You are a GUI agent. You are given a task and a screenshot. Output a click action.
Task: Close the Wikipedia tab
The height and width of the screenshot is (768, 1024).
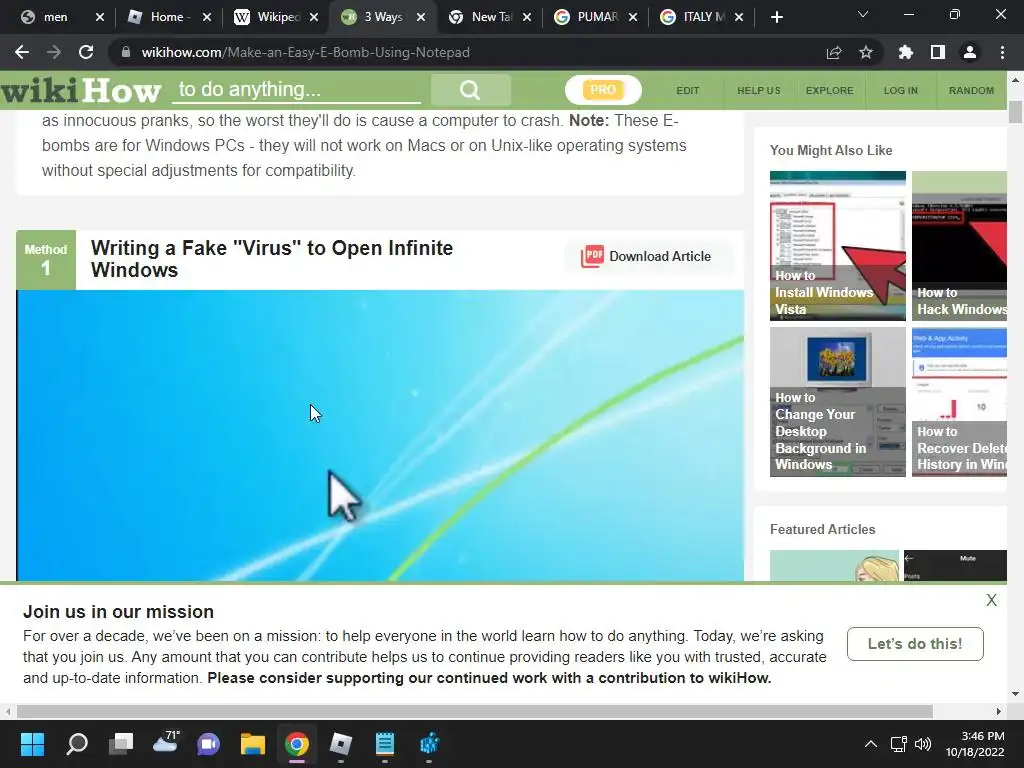(x=313, y=17)
